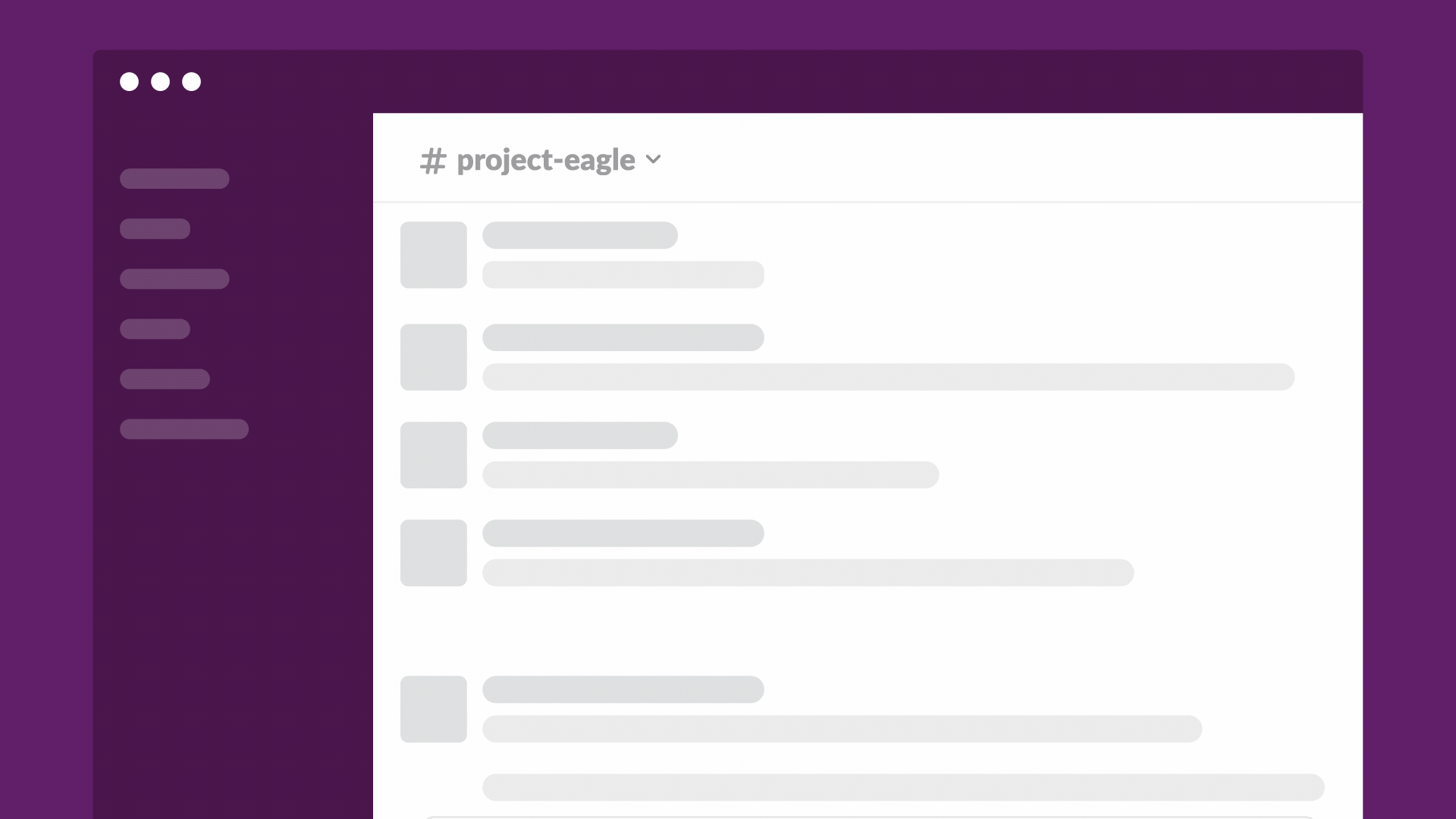Click the middle white window dot

coord(161,82)
